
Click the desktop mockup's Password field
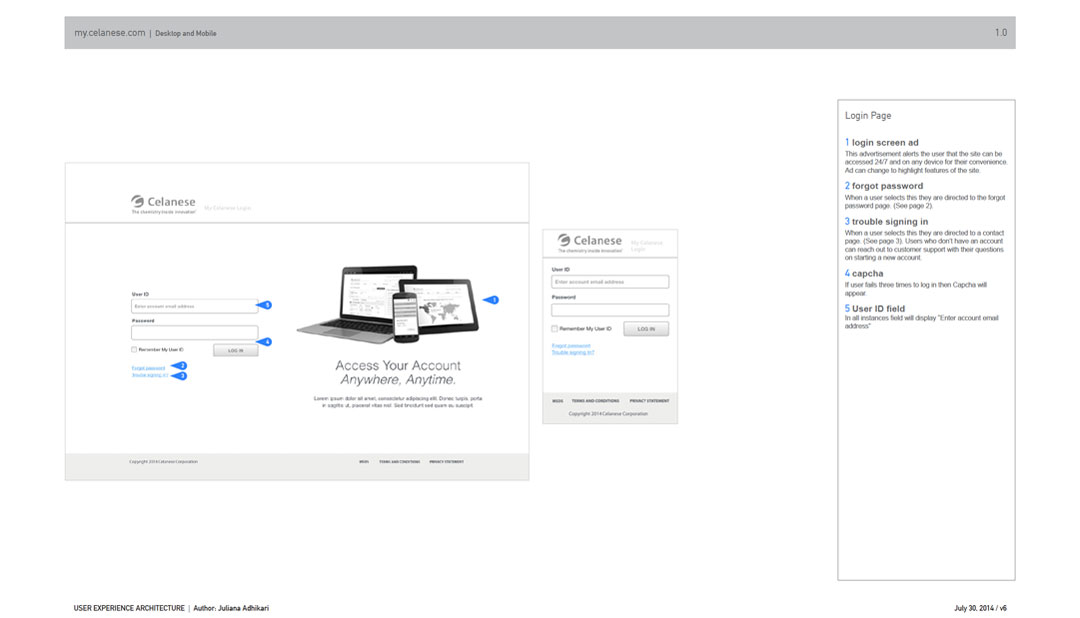[x=194, y=332]
